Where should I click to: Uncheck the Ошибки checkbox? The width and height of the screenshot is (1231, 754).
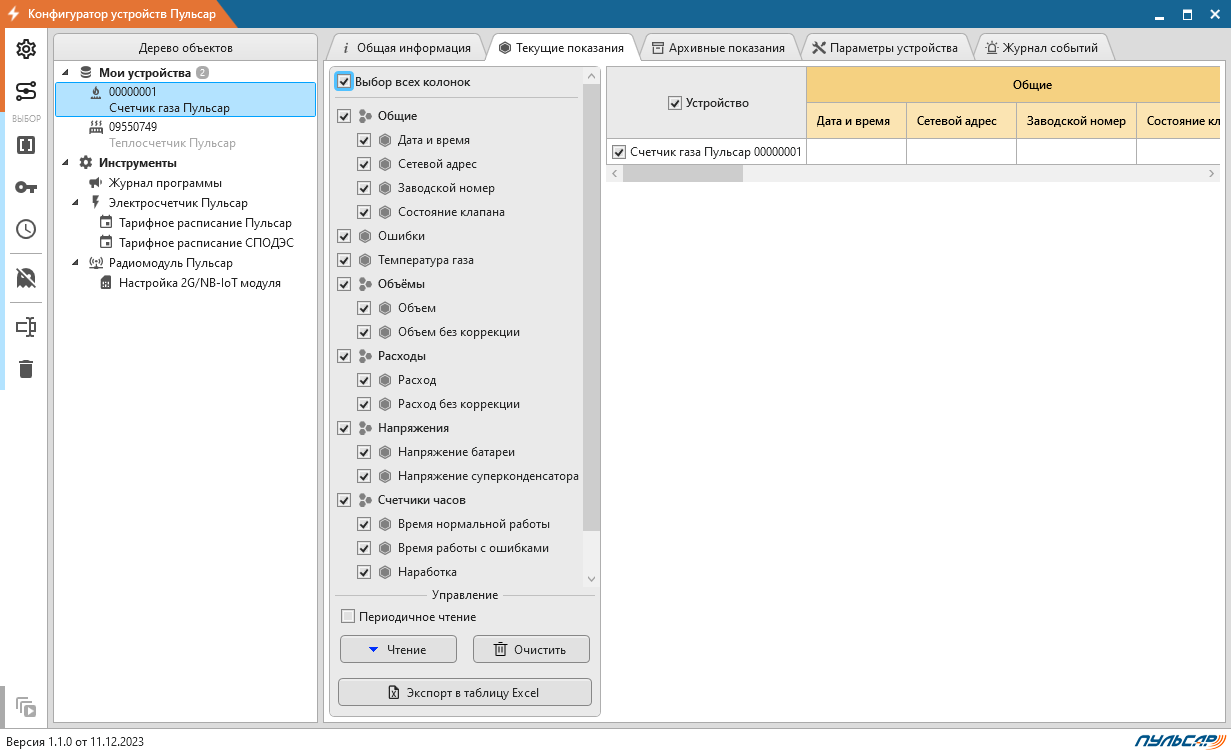(345, 236)
